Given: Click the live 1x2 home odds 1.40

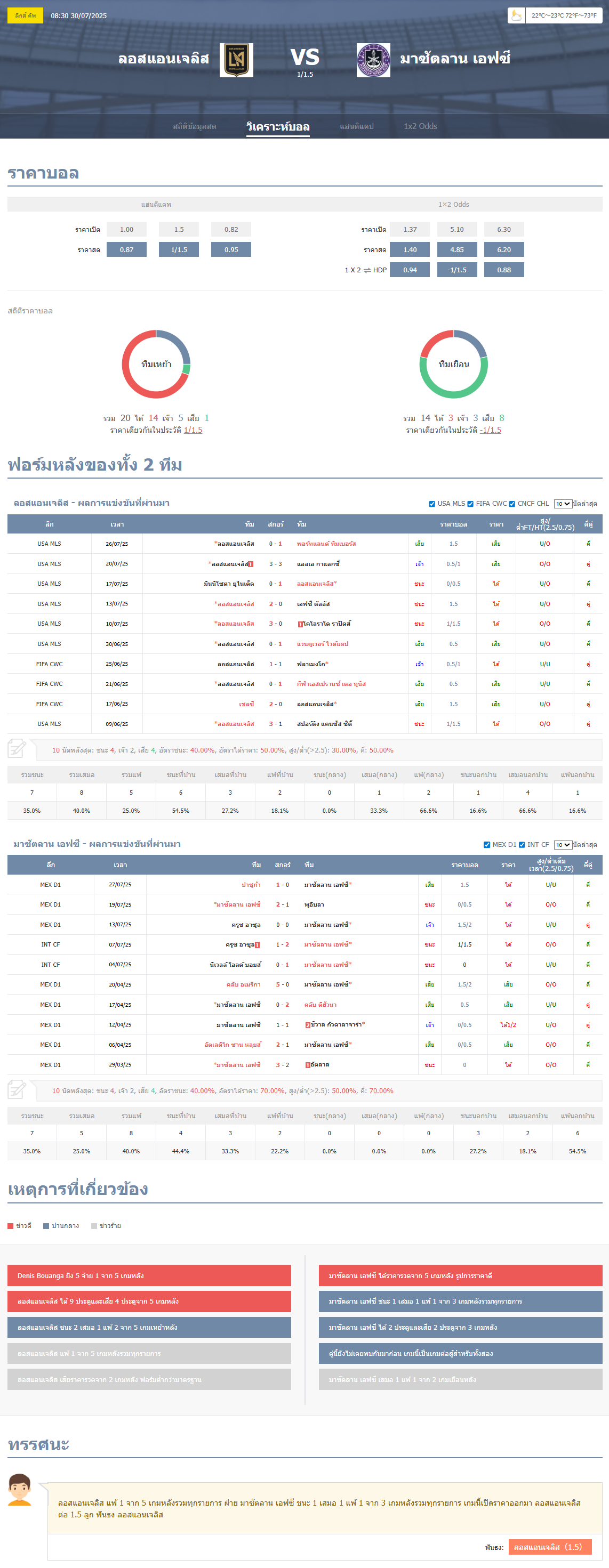Looking at the screenshot, I should click(x=410, y=249).
